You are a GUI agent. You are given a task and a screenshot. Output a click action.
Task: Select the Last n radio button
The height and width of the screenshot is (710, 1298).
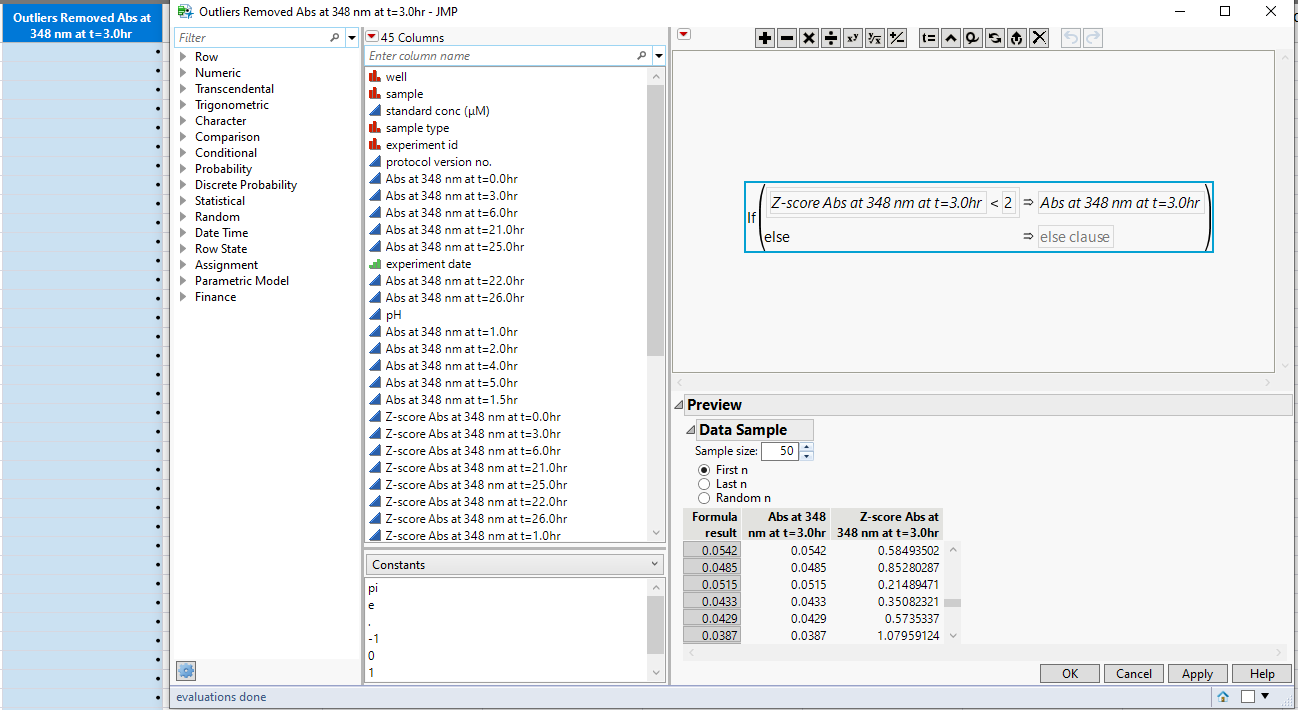tap(704, 484)
